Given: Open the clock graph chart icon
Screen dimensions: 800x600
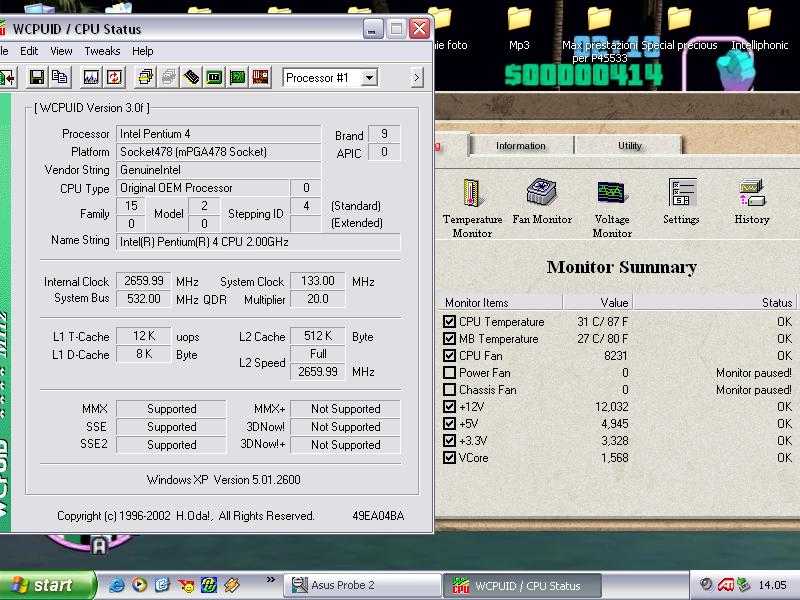Looking at the screenshot, I should click(91, 78).
